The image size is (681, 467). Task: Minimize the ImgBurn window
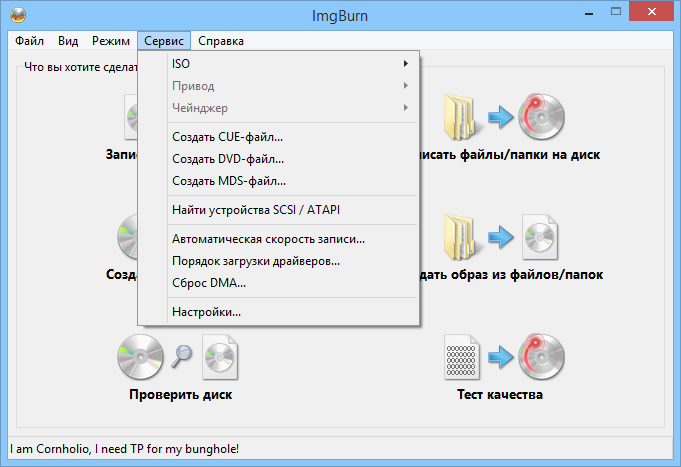pyautogui.click(x=589, y=13)
